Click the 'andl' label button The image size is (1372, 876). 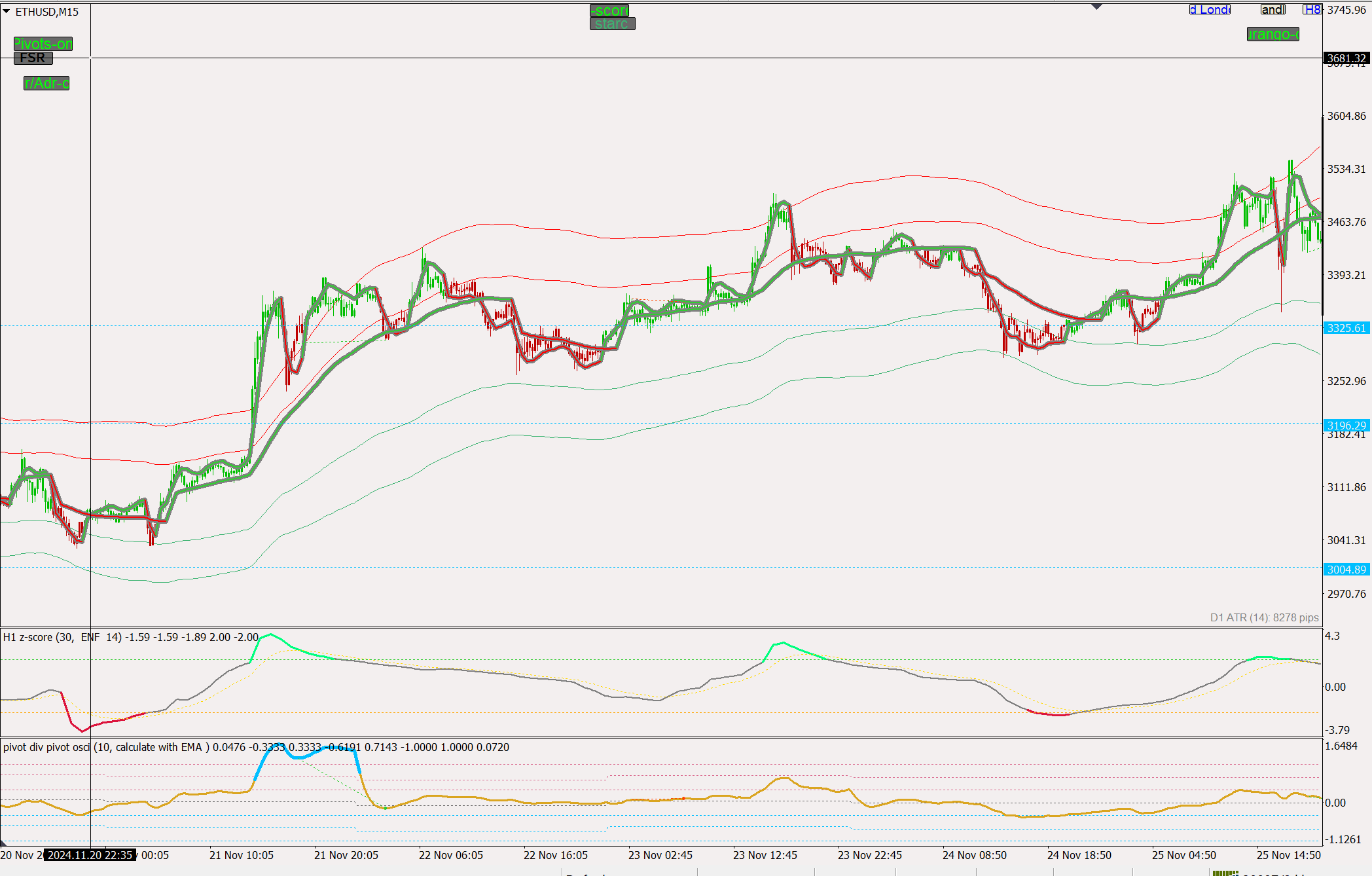(1273, 9)
